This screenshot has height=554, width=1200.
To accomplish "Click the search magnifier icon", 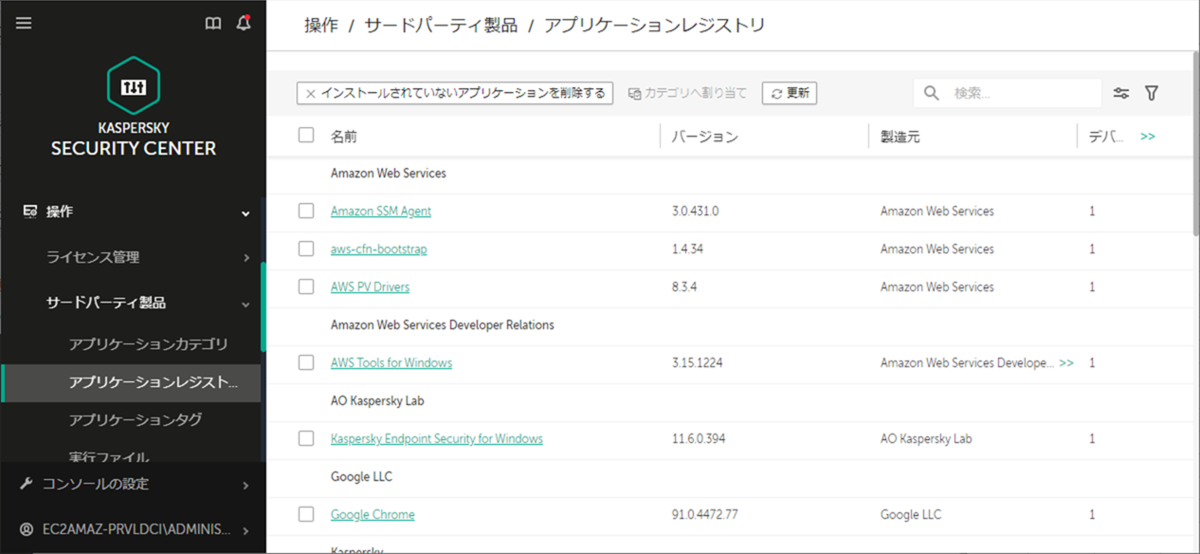I will coord(931,93).
